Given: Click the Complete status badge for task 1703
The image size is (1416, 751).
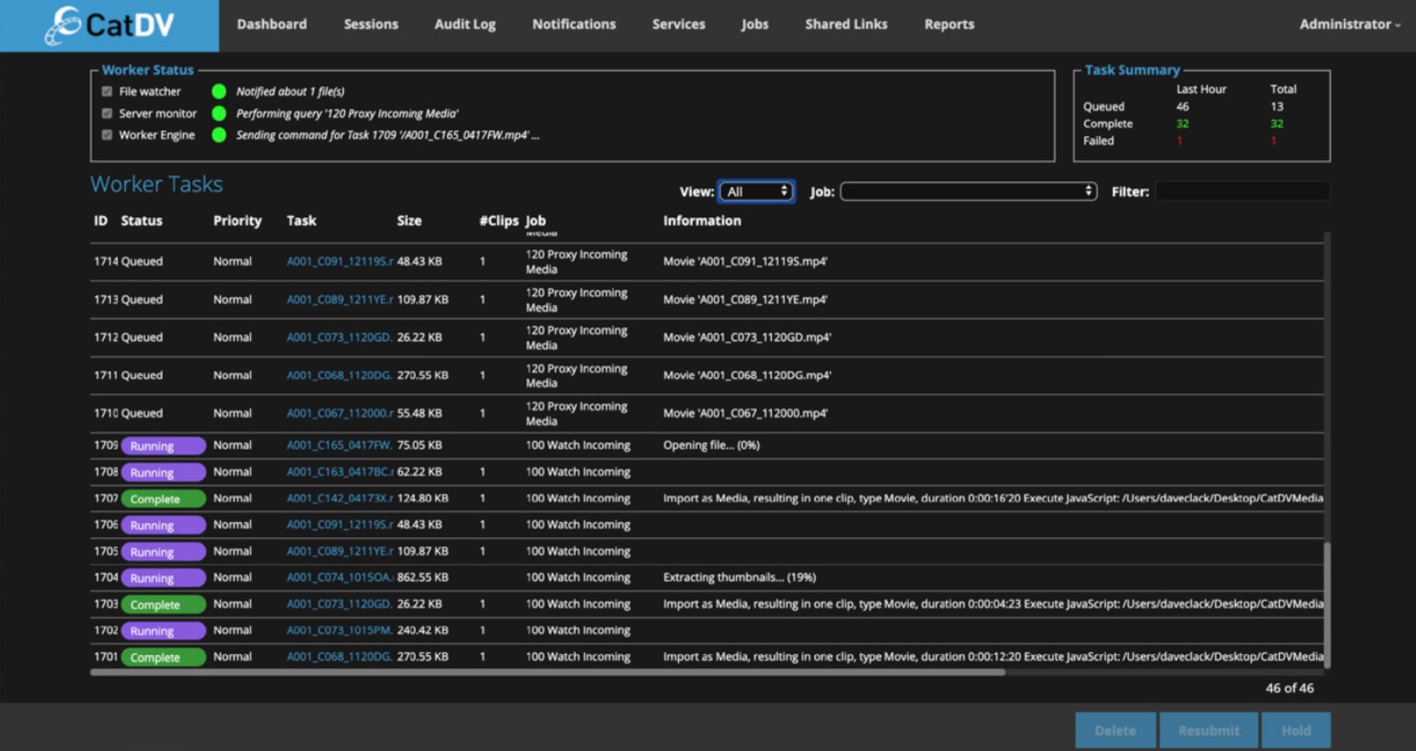Looking at the screenshot, I should pos(163,605).
